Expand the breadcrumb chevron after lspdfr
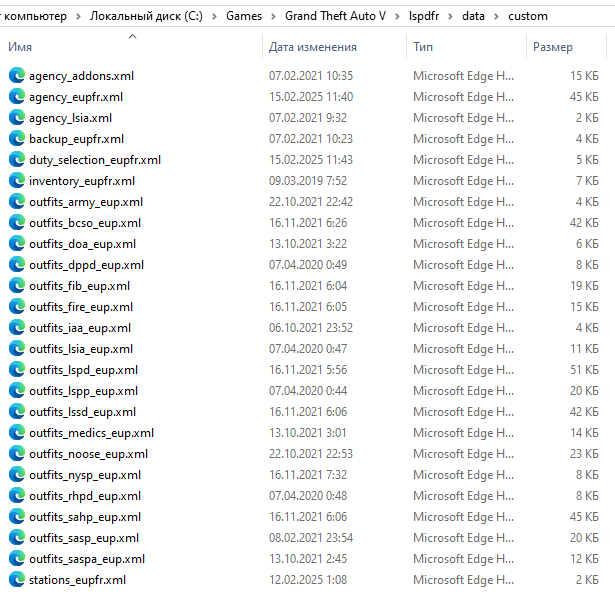This screenshot has height=608, width=615. [450, 16]
